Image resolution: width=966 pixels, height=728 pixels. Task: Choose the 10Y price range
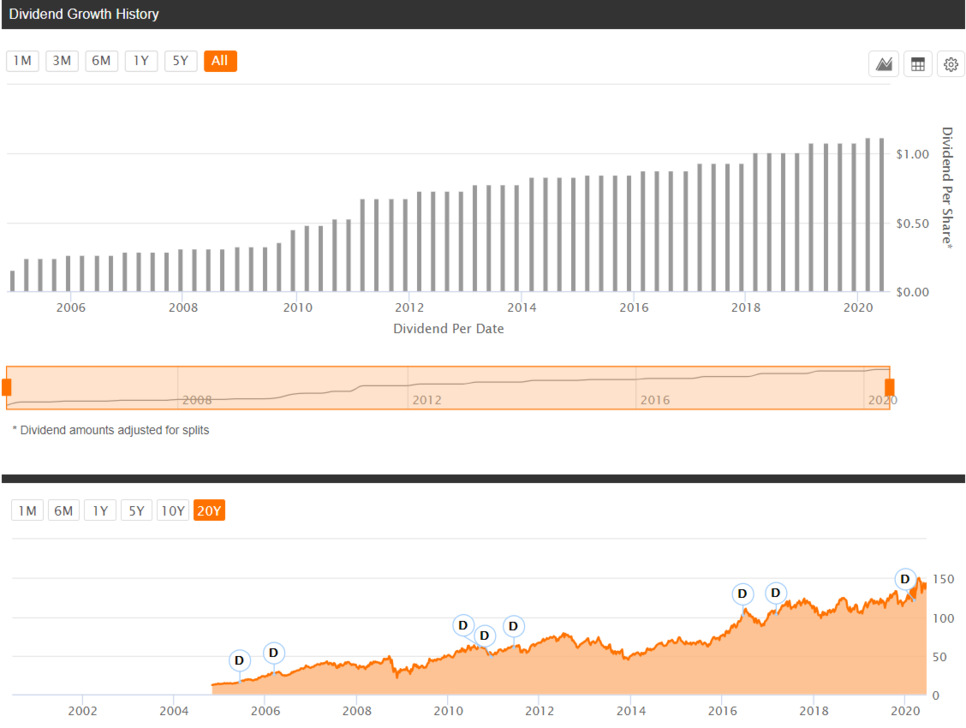click(x=172, y=511)
